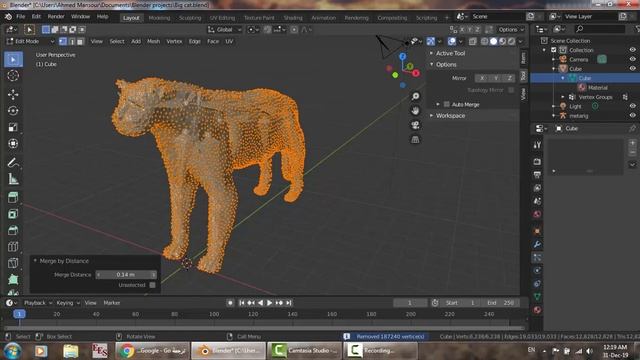Click the Windows Start button
Screen dimensions: 640x360
coord(12,351)
